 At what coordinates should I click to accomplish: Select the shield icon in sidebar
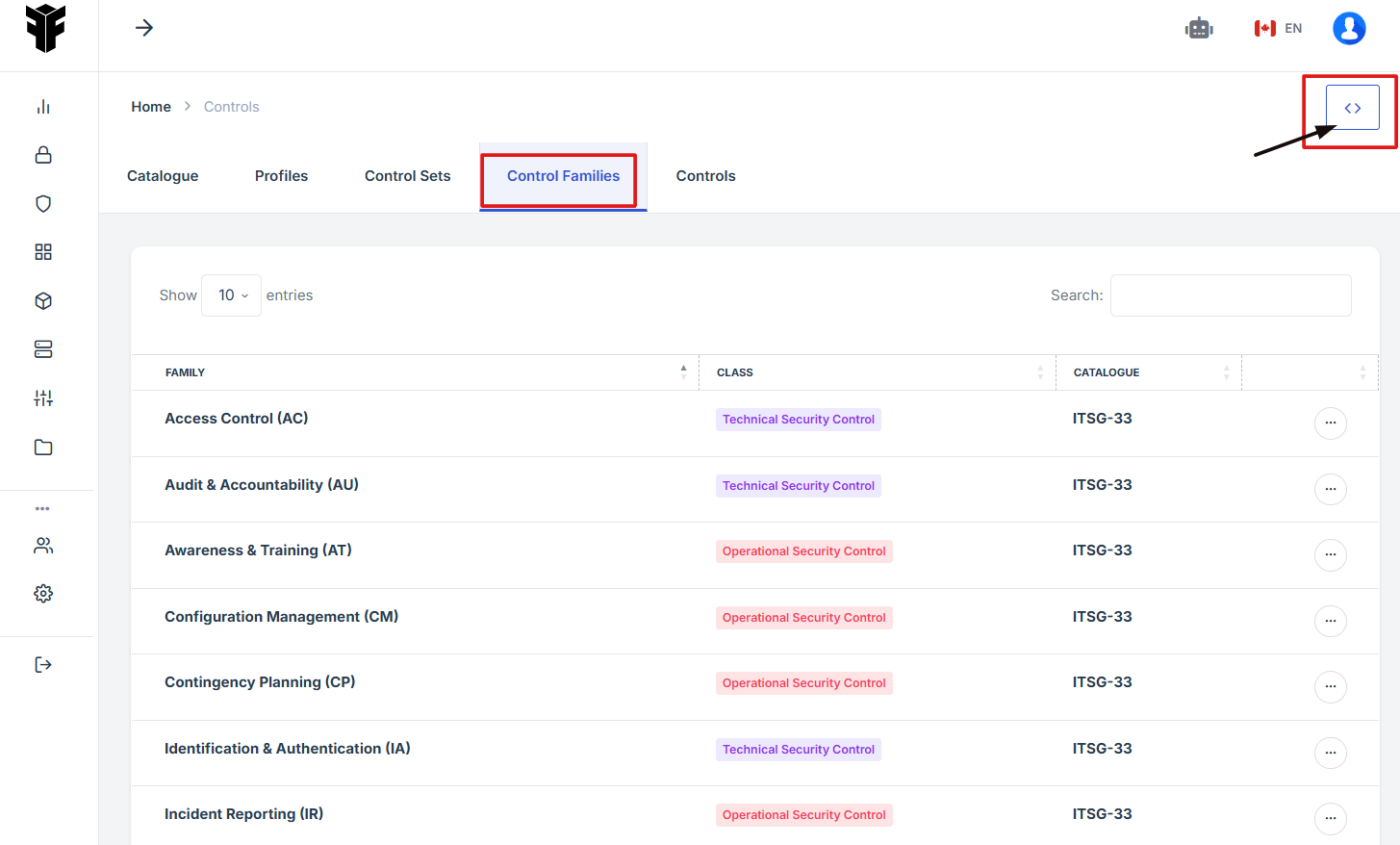[43, 204]
